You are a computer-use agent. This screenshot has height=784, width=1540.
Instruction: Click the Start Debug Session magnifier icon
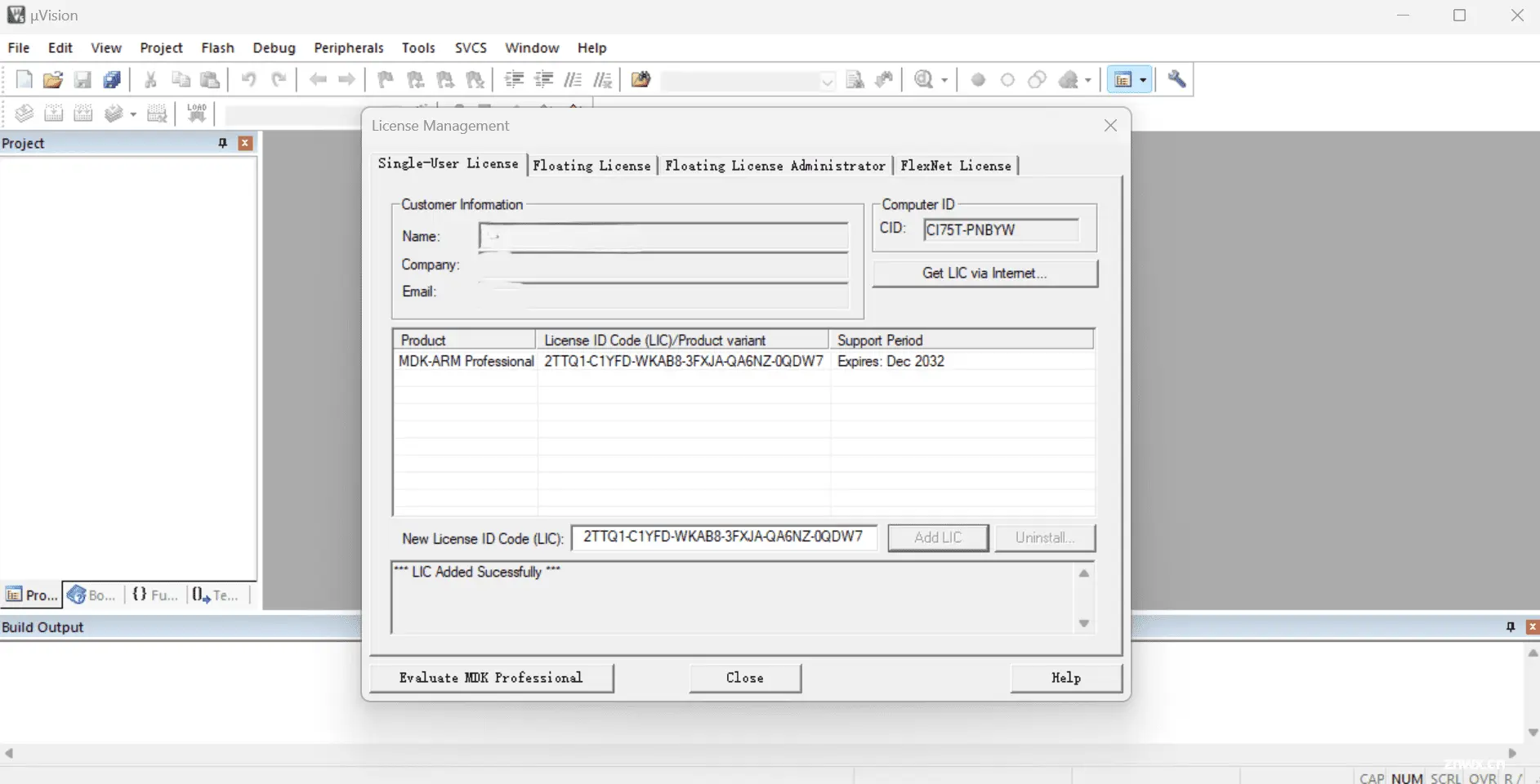tap(924, 79)
